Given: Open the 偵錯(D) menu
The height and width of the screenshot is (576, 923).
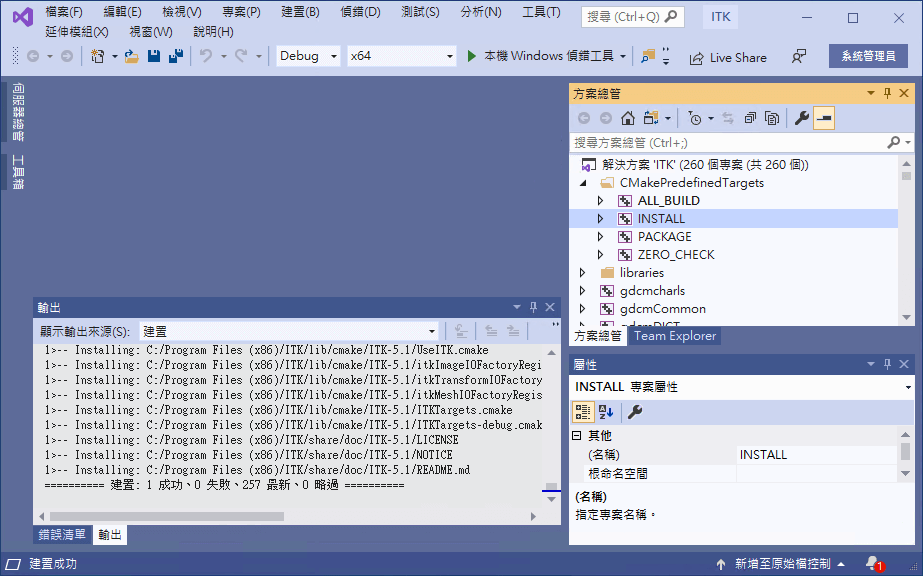Looking at the screenshot, I should 360,12.
